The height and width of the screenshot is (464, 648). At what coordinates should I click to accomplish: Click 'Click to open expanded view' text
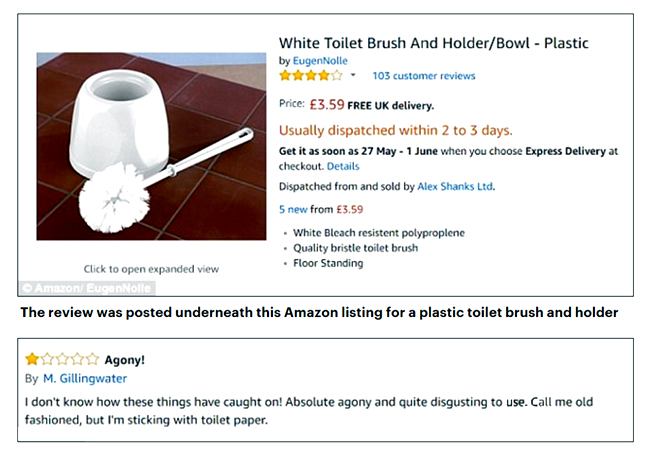[x=151, y=268]
